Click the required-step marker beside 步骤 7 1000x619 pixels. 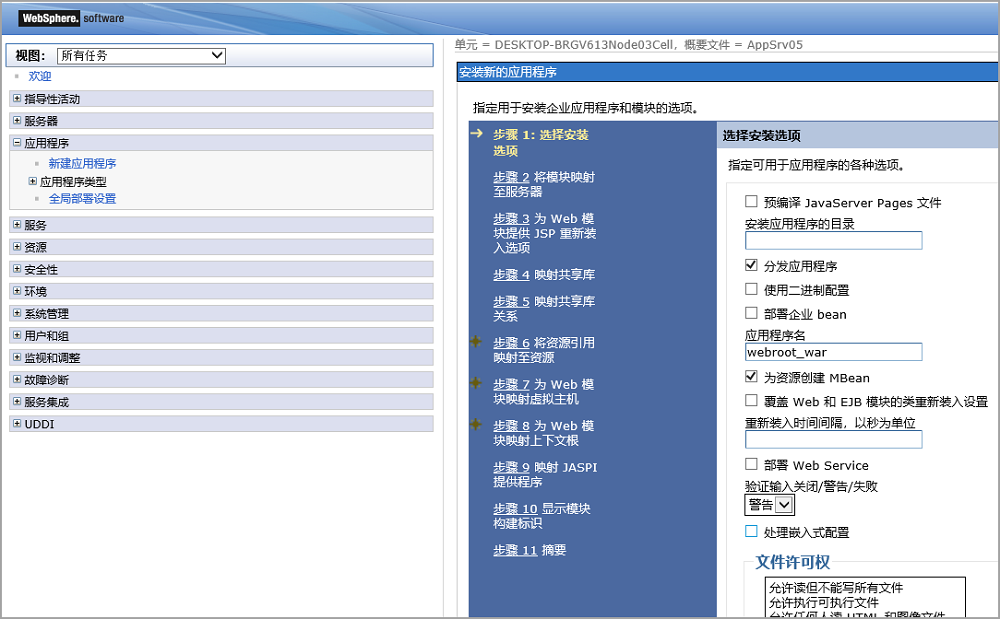[476, 382]
